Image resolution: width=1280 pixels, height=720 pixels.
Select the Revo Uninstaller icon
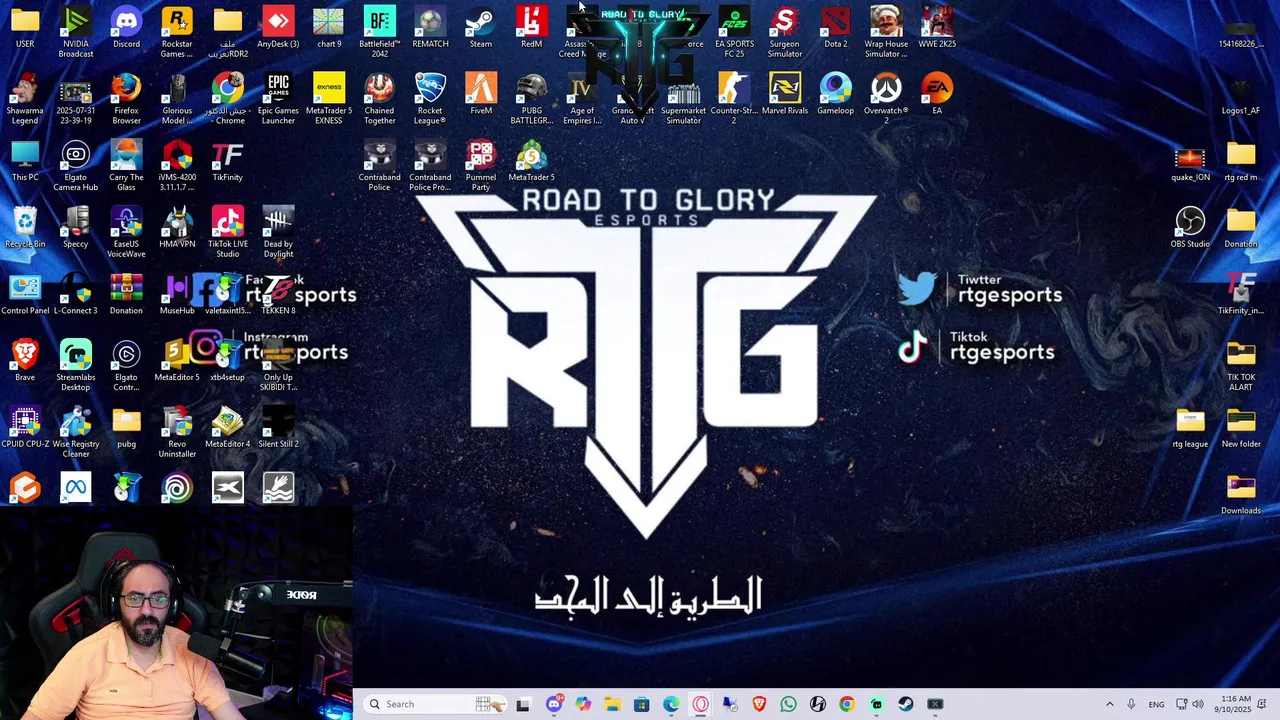click(x=177, y=432)
